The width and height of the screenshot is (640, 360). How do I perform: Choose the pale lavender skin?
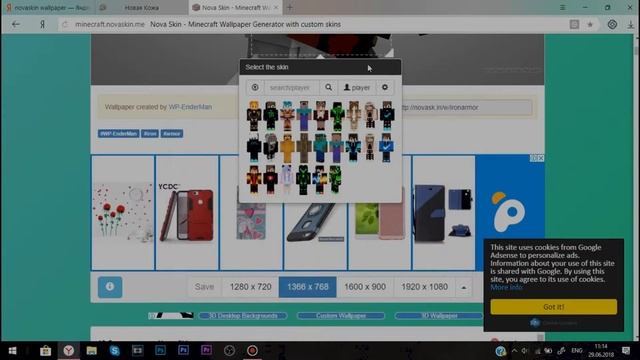tap(287, 180)
